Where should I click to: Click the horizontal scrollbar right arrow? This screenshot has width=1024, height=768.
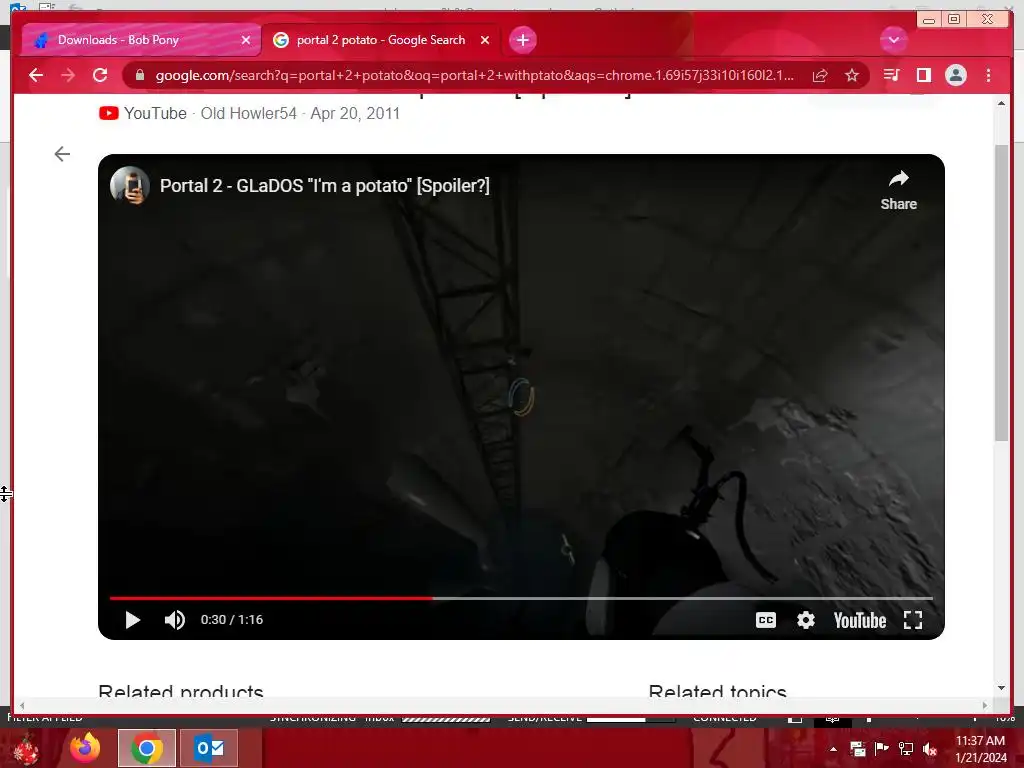[x=985, y=705]
